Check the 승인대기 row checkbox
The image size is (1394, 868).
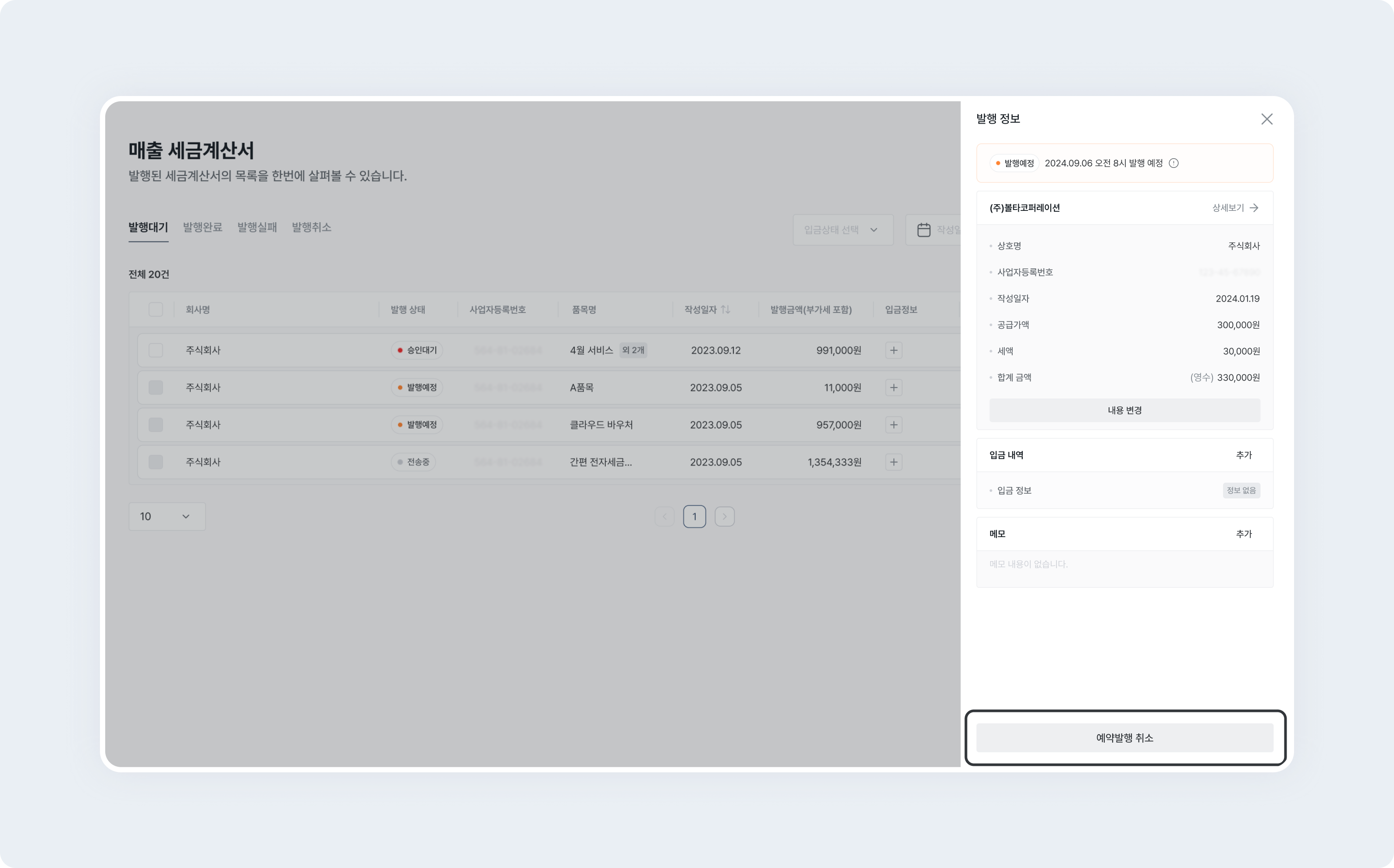(156, 350)
